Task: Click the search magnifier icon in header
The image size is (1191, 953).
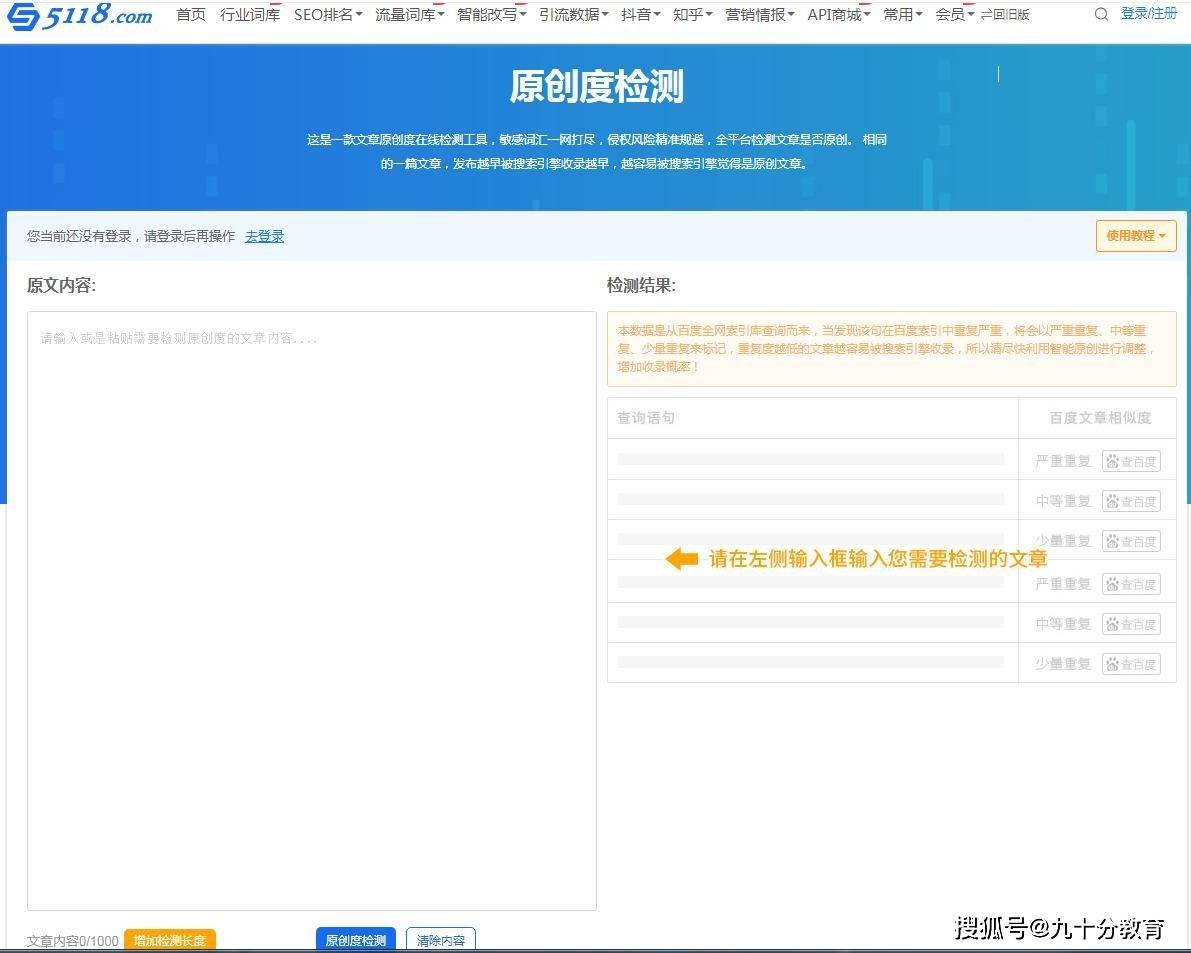Action: click(1101, 15)
